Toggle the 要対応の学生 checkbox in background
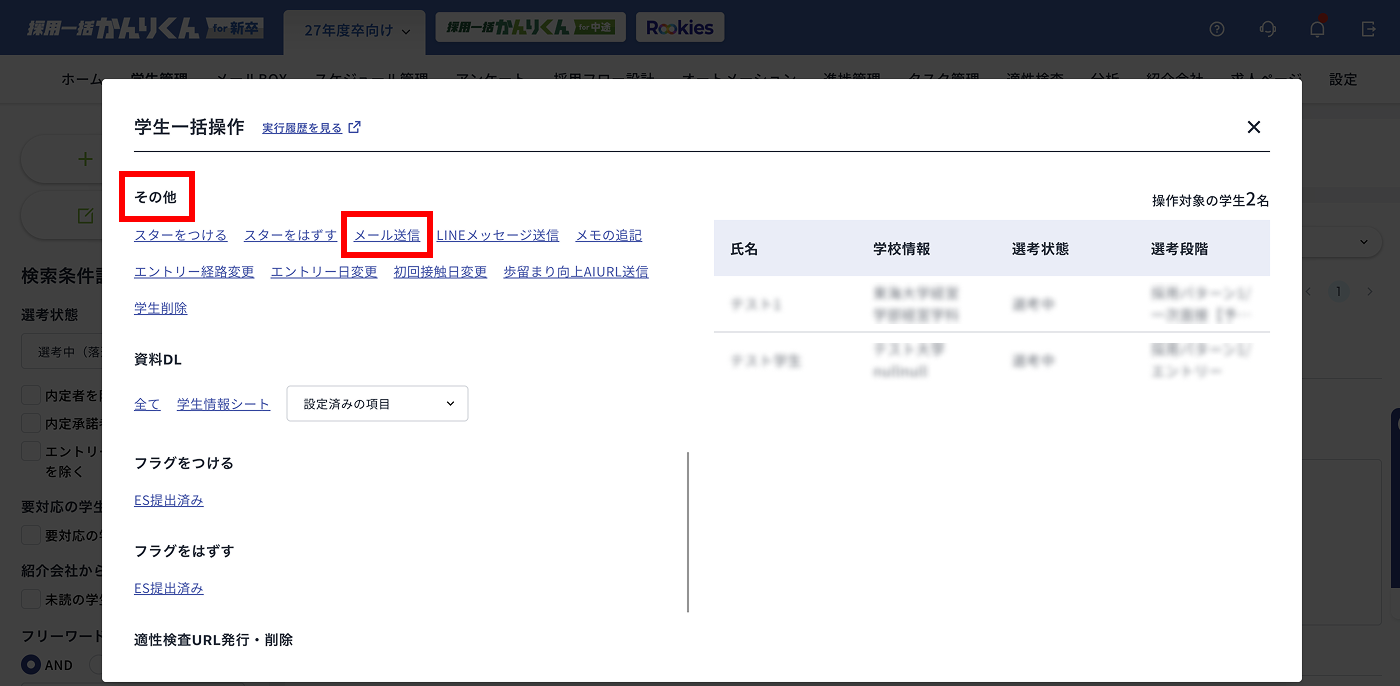 tap(31, 535)
